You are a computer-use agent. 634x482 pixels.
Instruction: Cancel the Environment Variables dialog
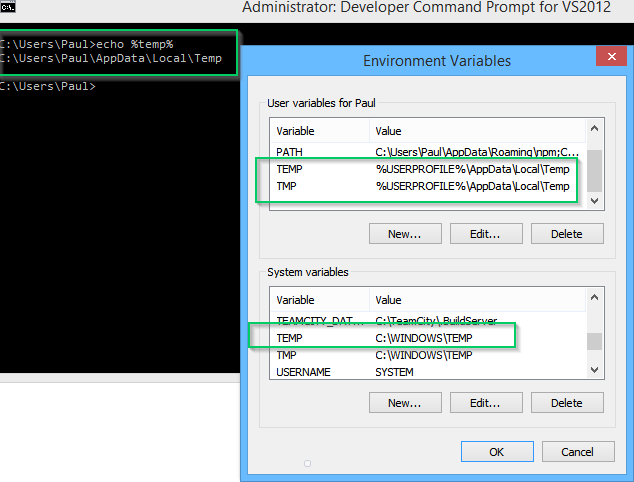coord(578,452)
